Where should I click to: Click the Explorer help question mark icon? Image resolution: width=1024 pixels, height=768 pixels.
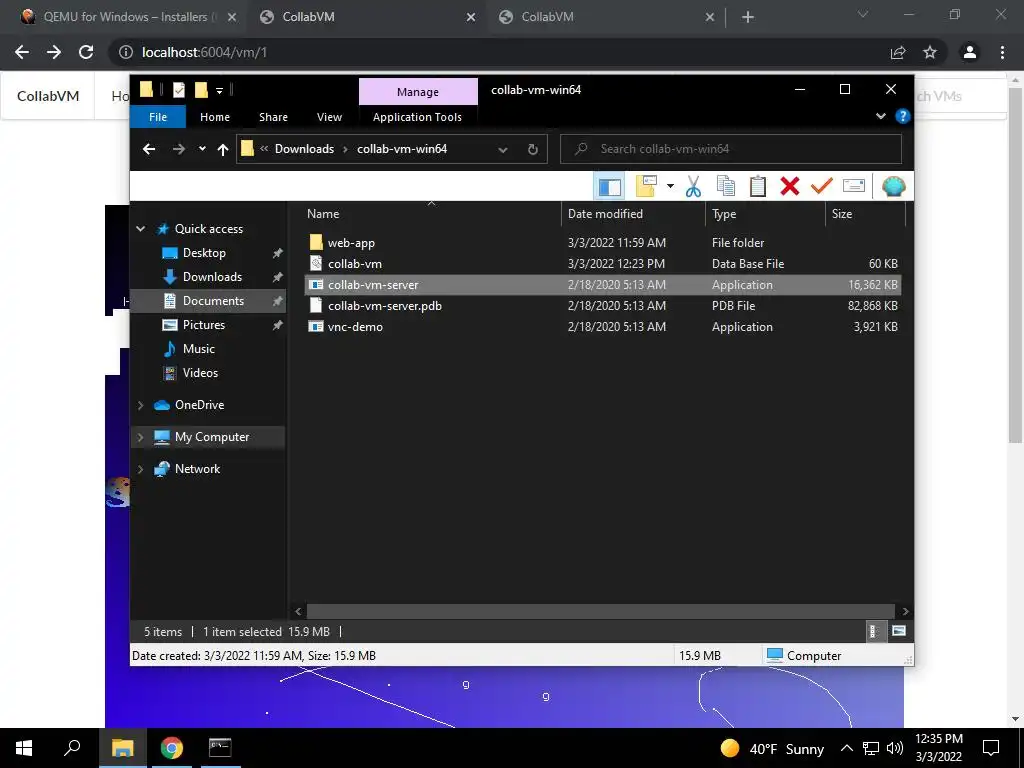[903, 116]
